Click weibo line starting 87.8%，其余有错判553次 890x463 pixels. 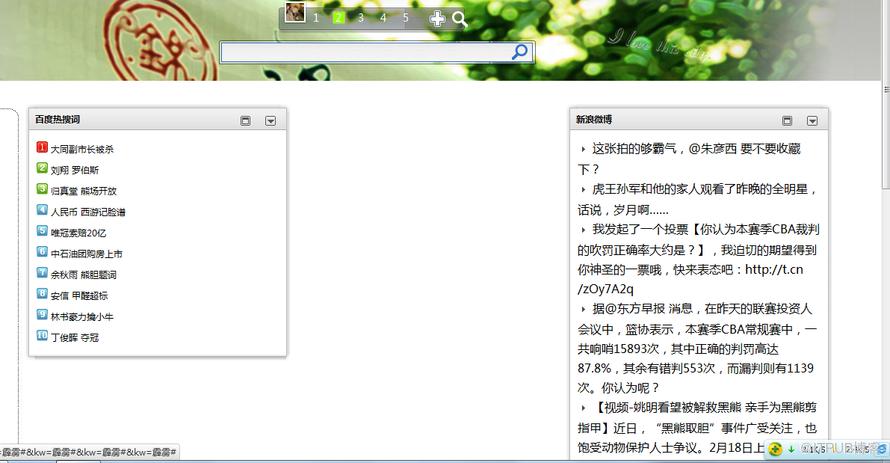[x=696, y=368]
